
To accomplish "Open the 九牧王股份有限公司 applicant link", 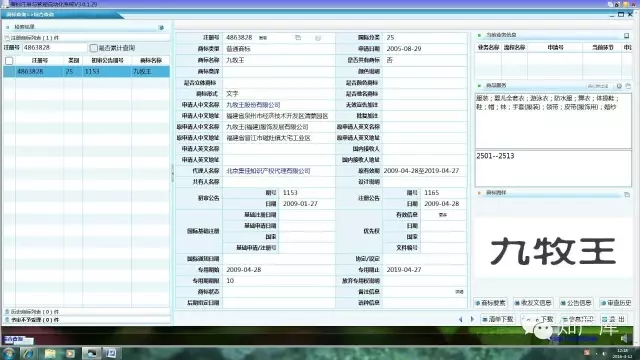I will pos(253,105).
